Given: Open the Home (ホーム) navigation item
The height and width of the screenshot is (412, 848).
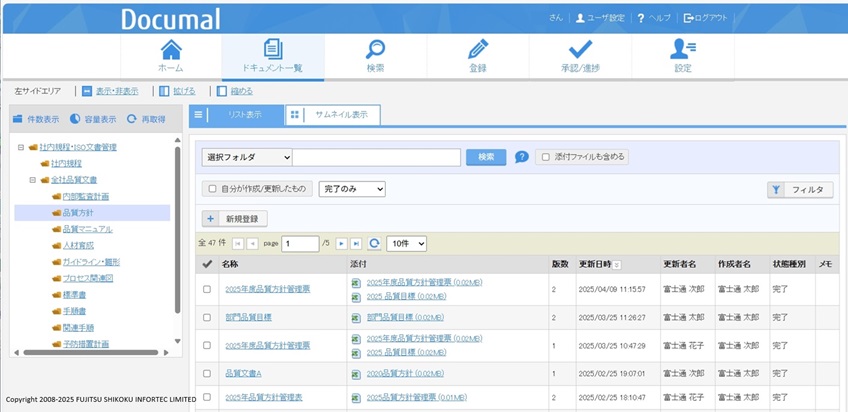Looking at the screenshot, I should click(x=171, y=57).
